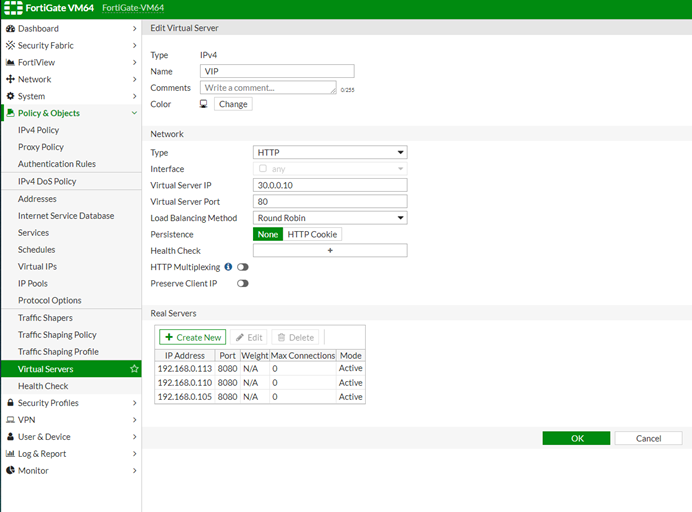Image resolution: width=692 pixels, height=512 pixels.
Task: Go to Virtual IPs menu item
Action: 36,267
